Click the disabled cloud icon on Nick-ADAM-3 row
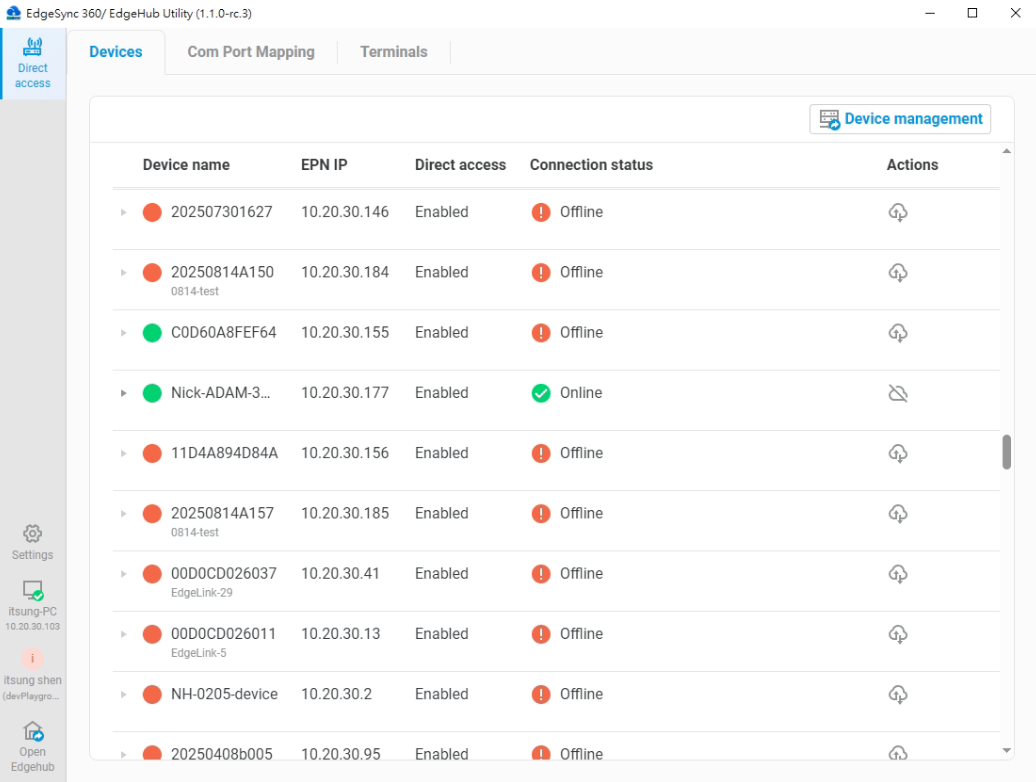 click(897, 393)
